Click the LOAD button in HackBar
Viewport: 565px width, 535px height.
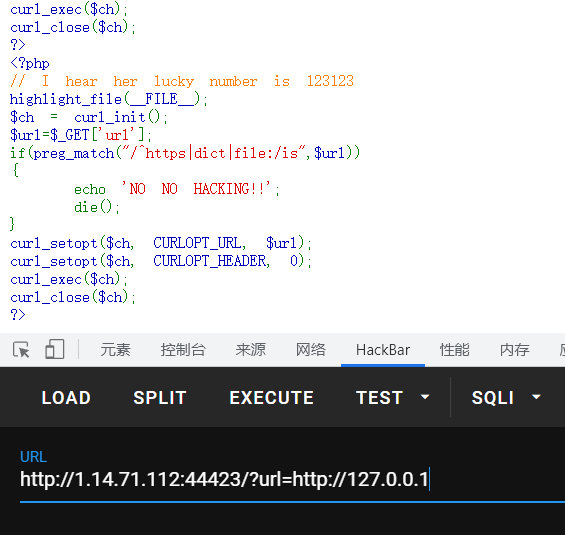(66, 398)
